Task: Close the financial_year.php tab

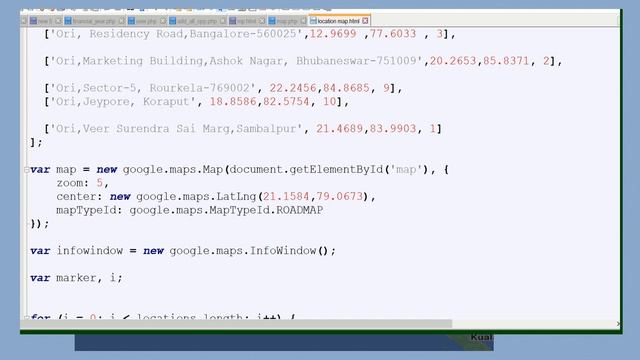Action: [x=122, y=21]
